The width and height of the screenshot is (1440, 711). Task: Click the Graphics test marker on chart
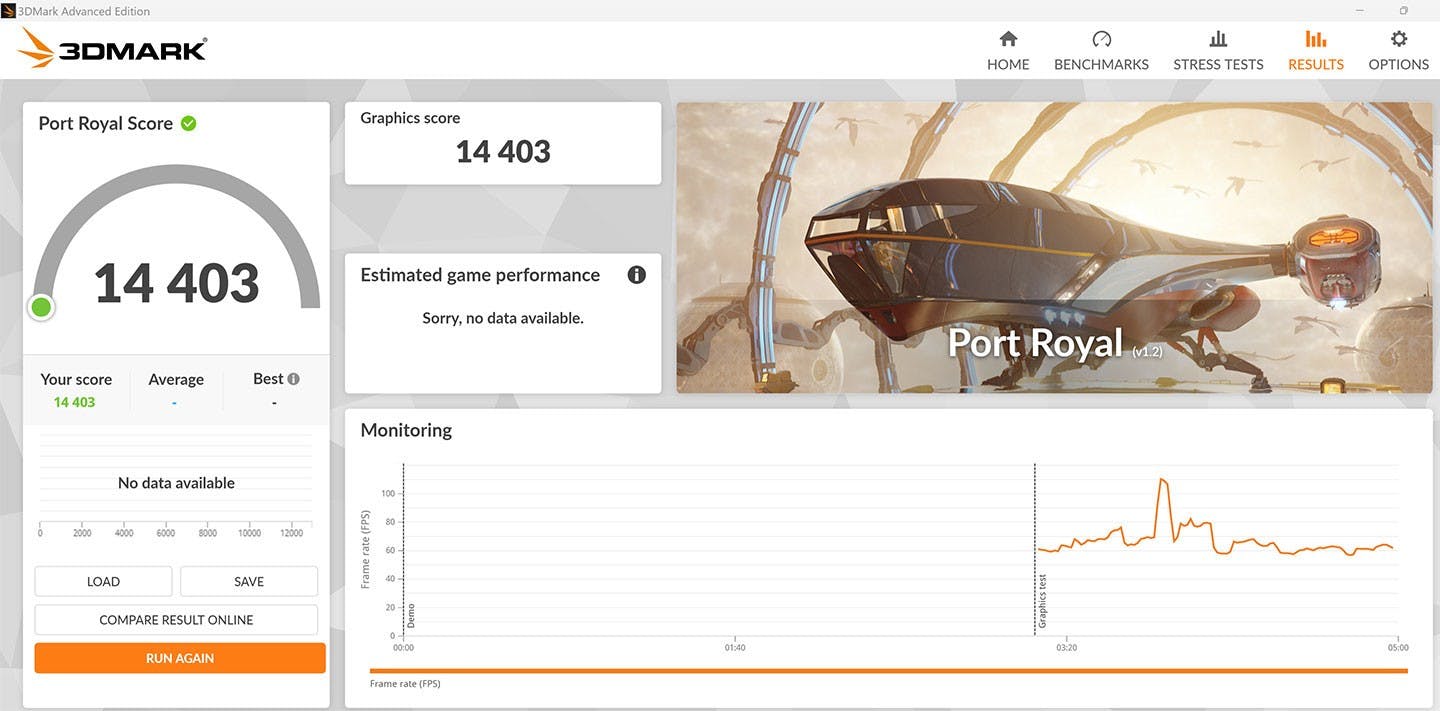[x=1040, y=600]
